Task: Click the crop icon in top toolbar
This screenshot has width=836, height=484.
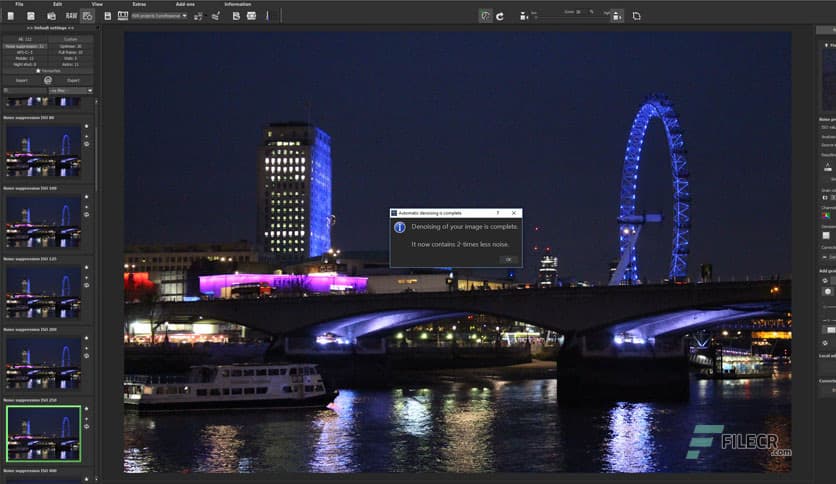Action: (x=636, y=16)
